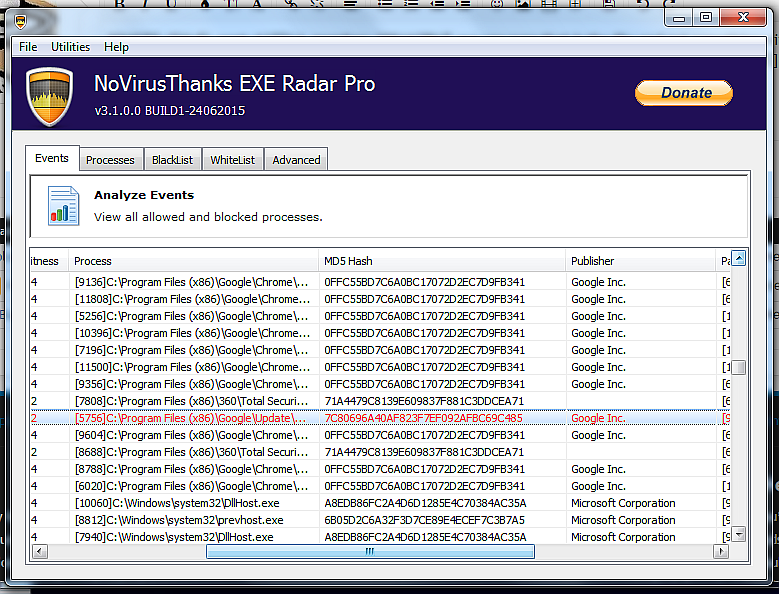Viewport: 779px width, 594px height.
Task: Select the [10060] DllHost.exe row
Action: click(380, 503)
